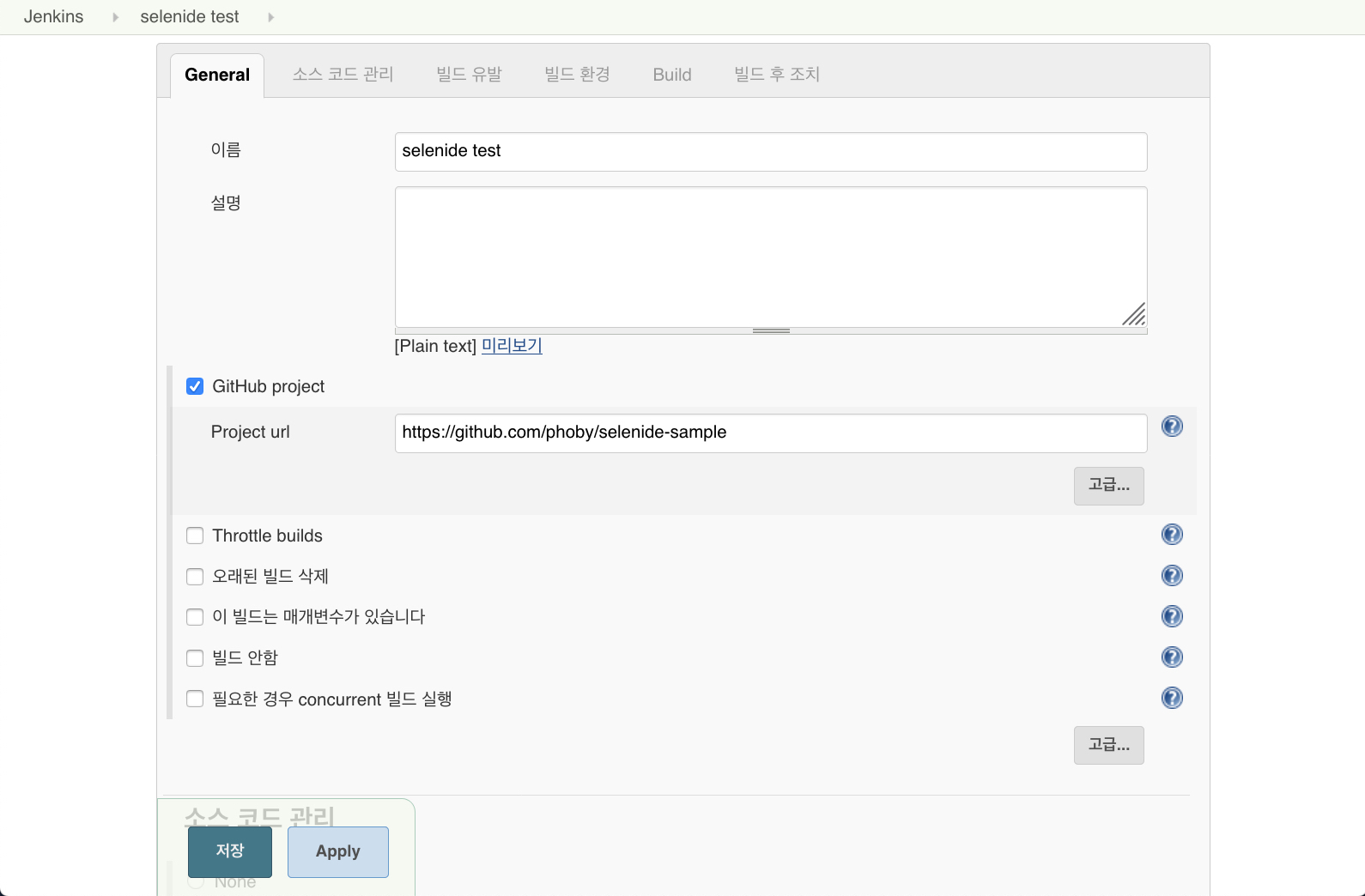This screenshot has width=1365, height=896.
Task: Open help for 이 빌드는 매개변수가 있습니다
Action: click(x=1172, y=616)
